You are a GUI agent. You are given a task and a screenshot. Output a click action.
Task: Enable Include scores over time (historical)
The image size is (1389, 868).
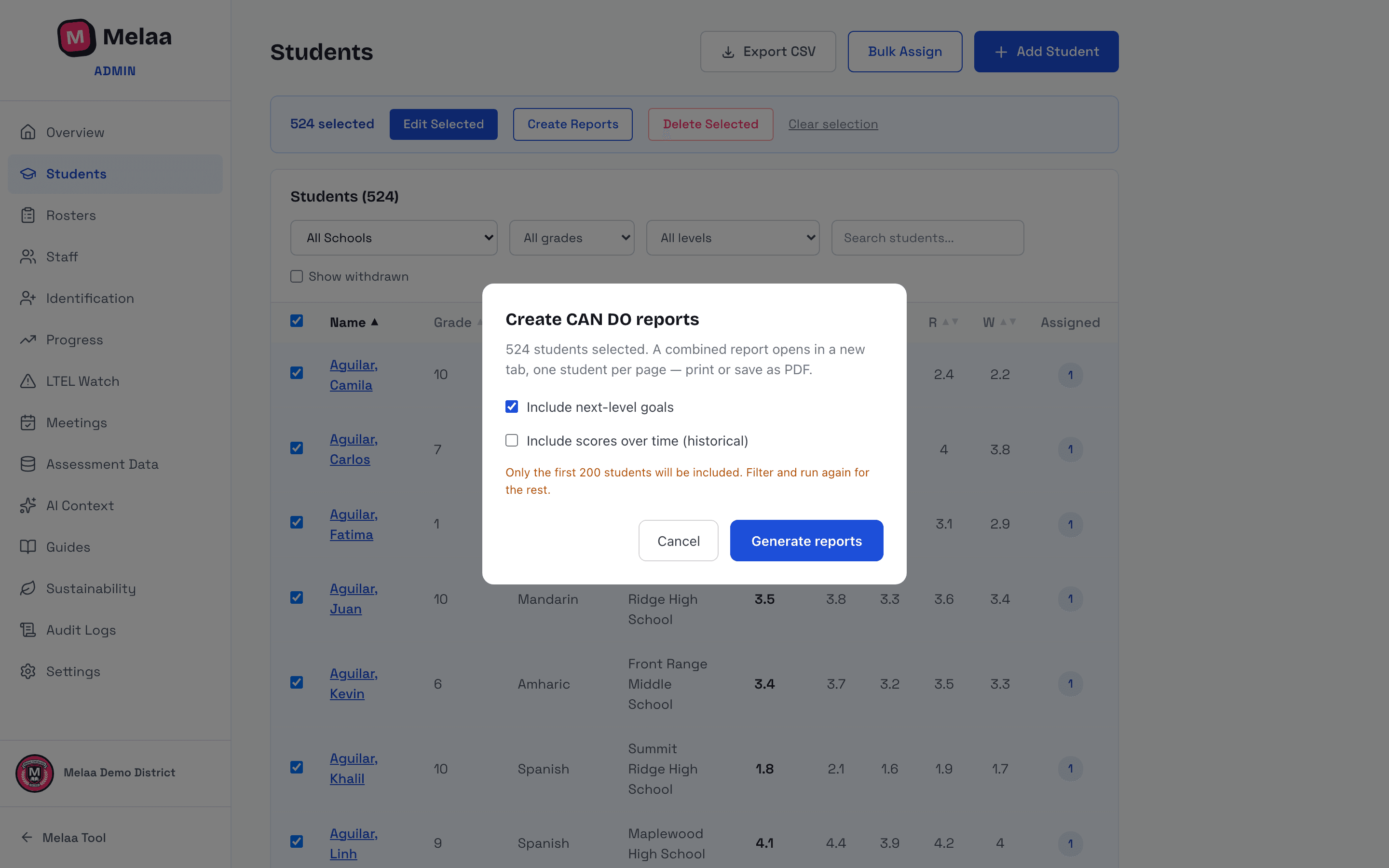click(511, 440)
